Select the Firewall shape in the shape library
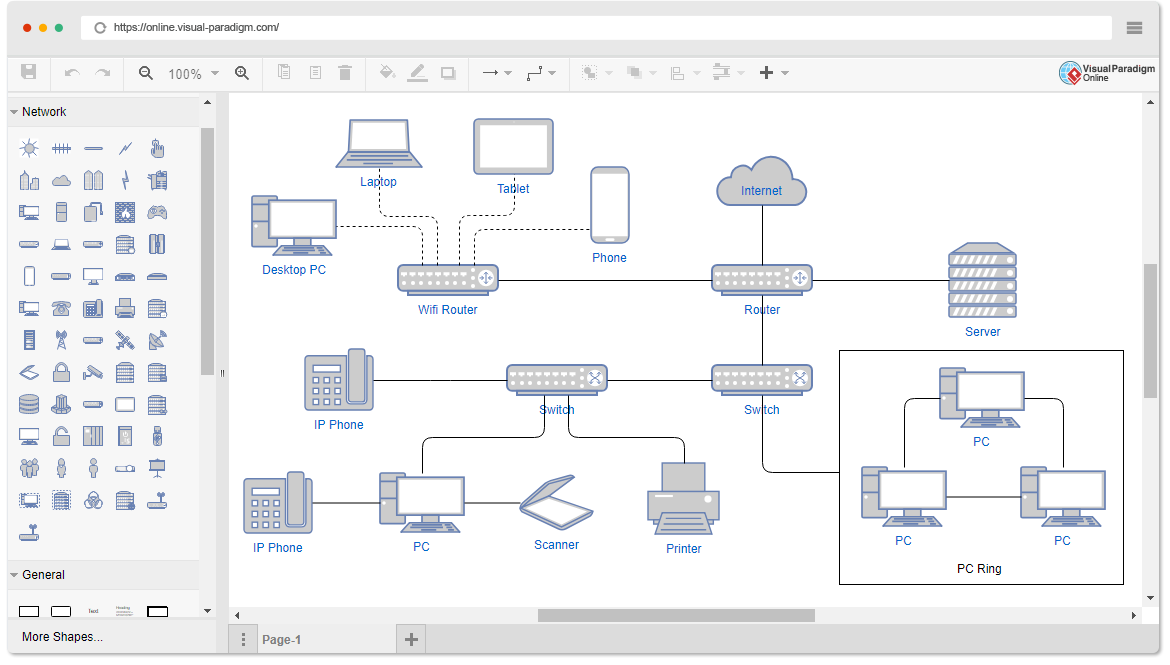Viewport: 1170px width, 665px height. pos(125,212)
